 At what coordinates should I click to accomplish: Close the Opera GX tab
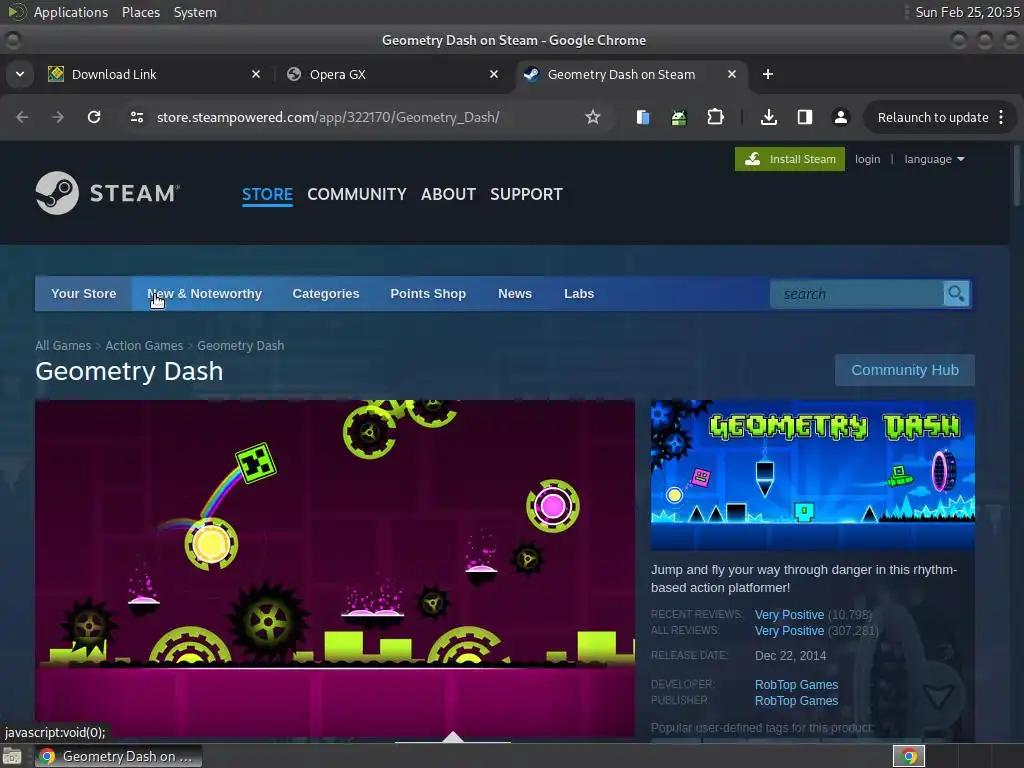point(494,74)
